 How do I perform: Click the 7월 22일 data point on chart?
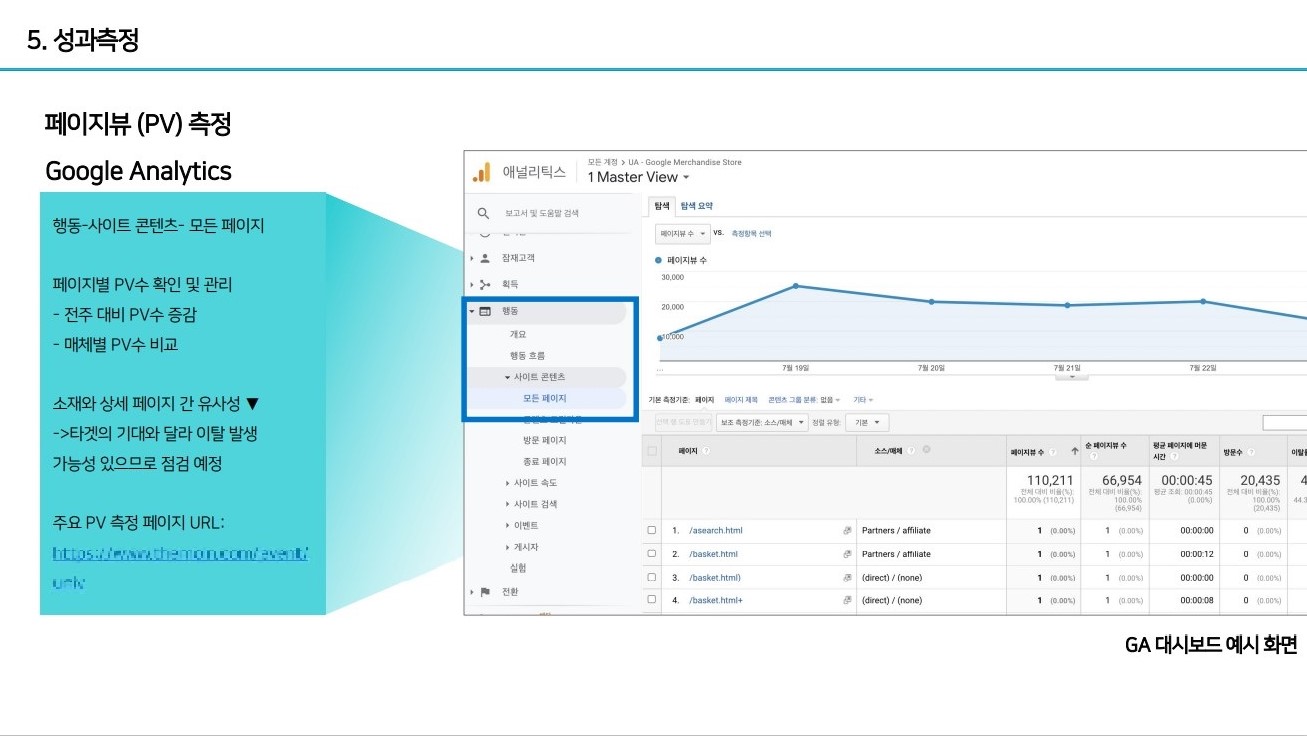[1203, 301]
